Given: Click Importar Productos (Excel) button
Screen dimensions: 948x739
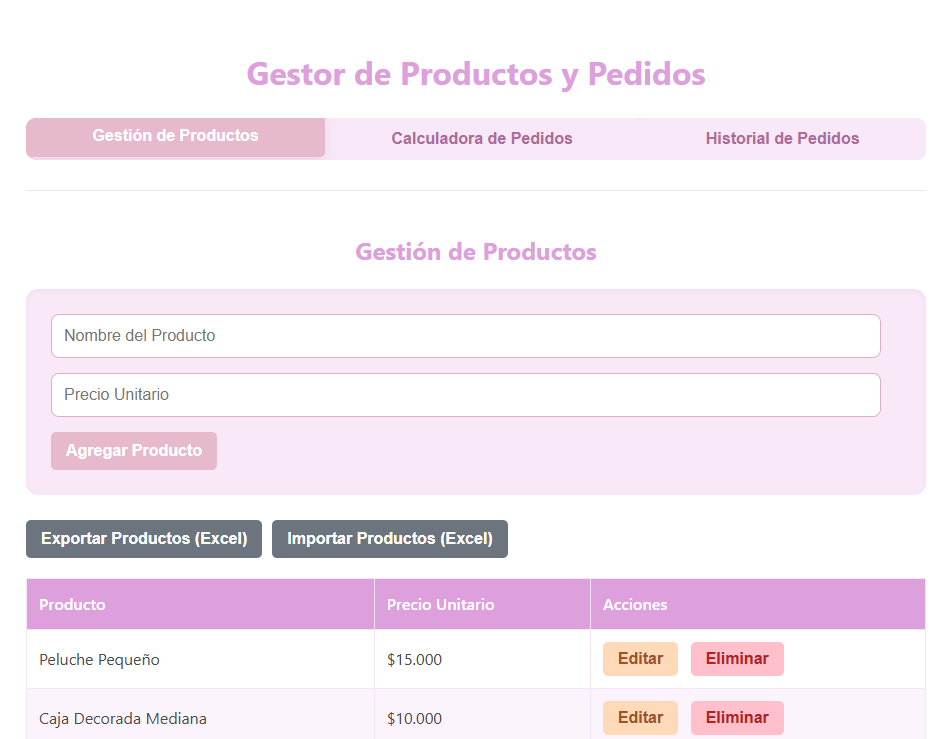Looking at the screenshot, I should tap(390, 539).
